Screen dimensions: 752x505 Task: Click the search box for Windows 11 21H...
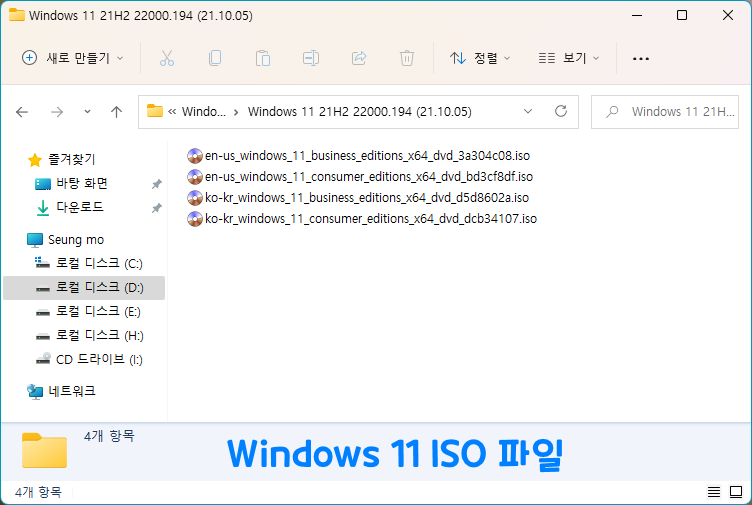click(x=665, y=112)
